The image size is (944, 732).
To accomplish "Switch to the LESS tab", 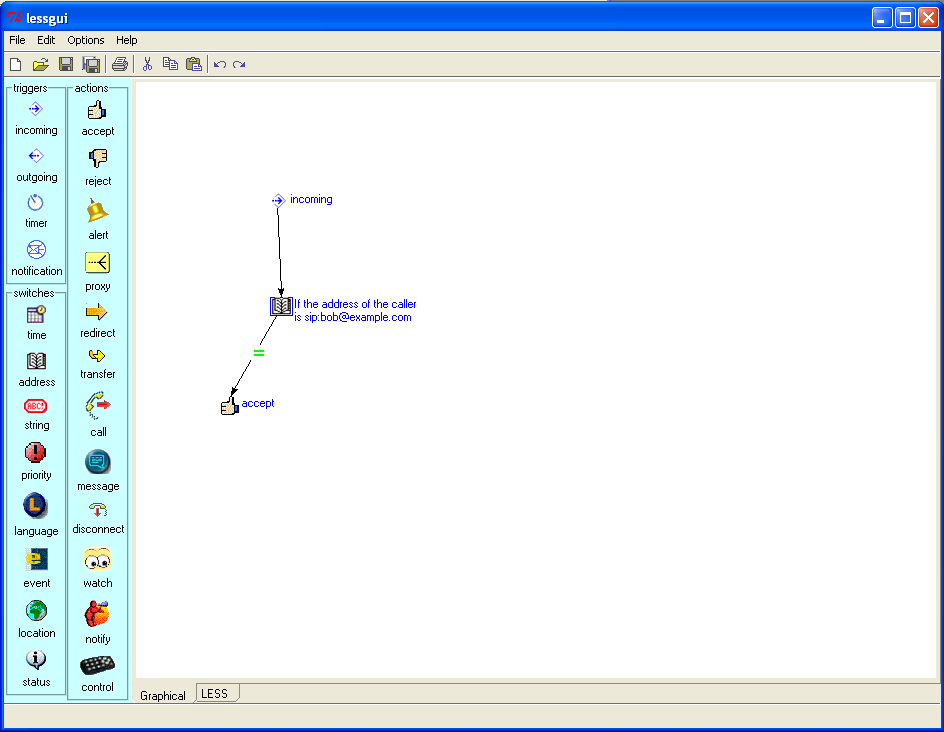I will [215, 693].
